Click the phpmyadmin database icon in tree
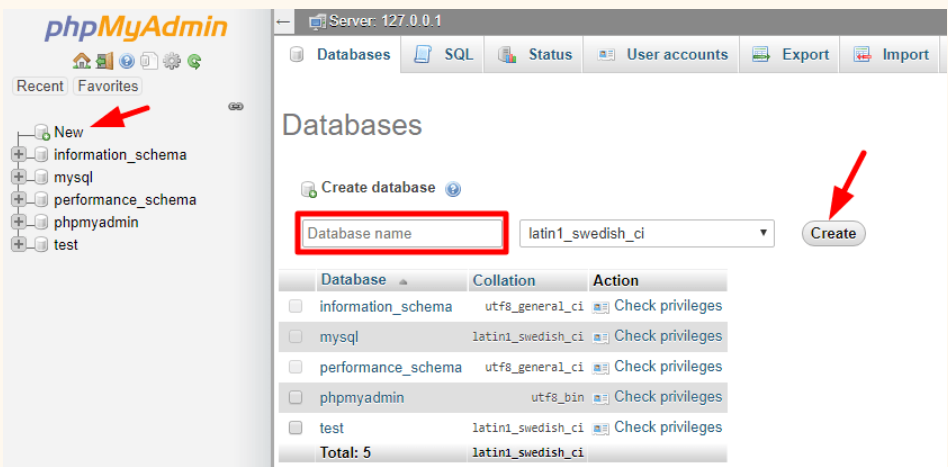Viewport: 948px width, 467px height. (x=41, y=222)
